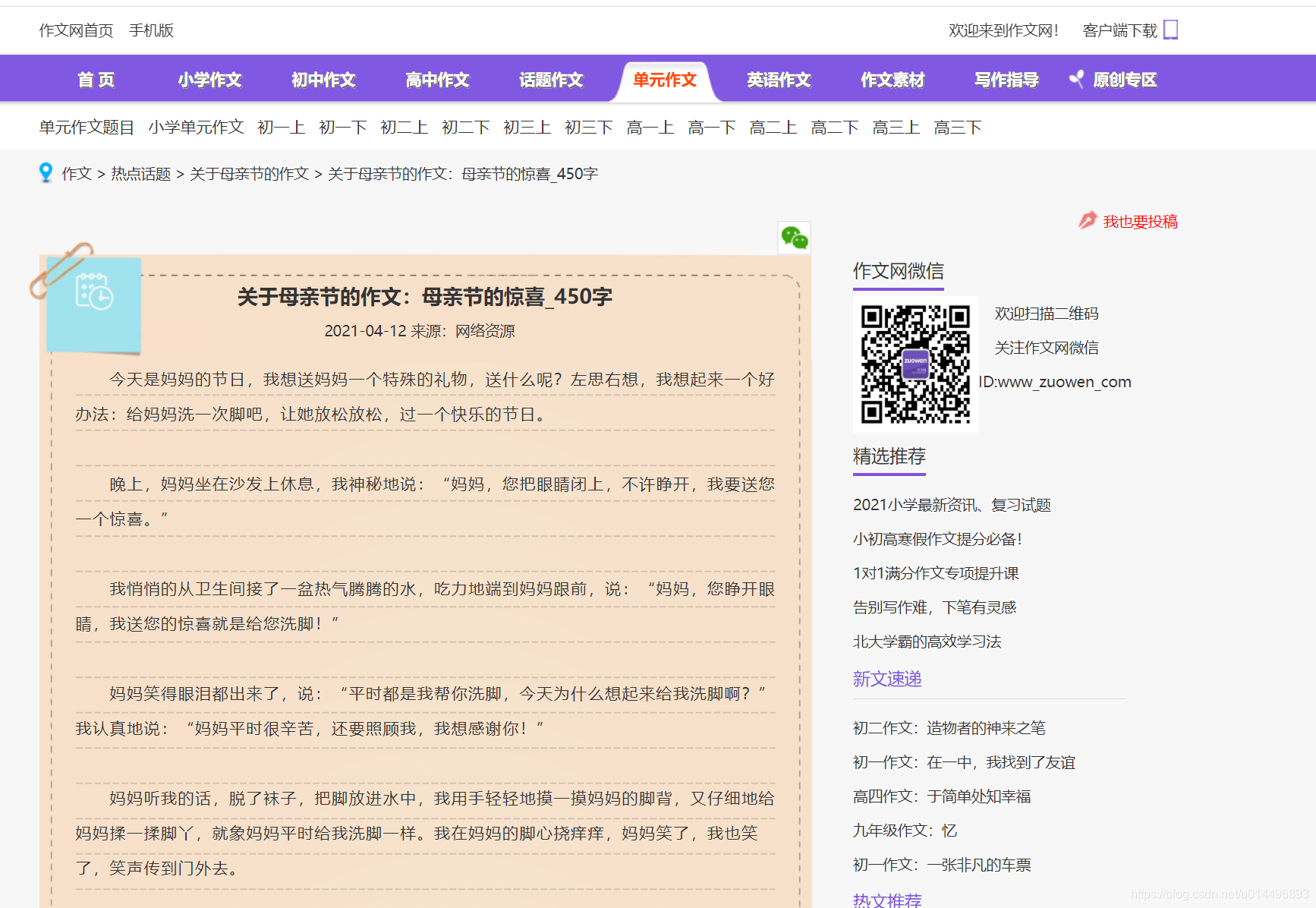Open the 初中作文 navigation tab
The height and width of the screenshot is (908, 1316).
pos(323,80)
